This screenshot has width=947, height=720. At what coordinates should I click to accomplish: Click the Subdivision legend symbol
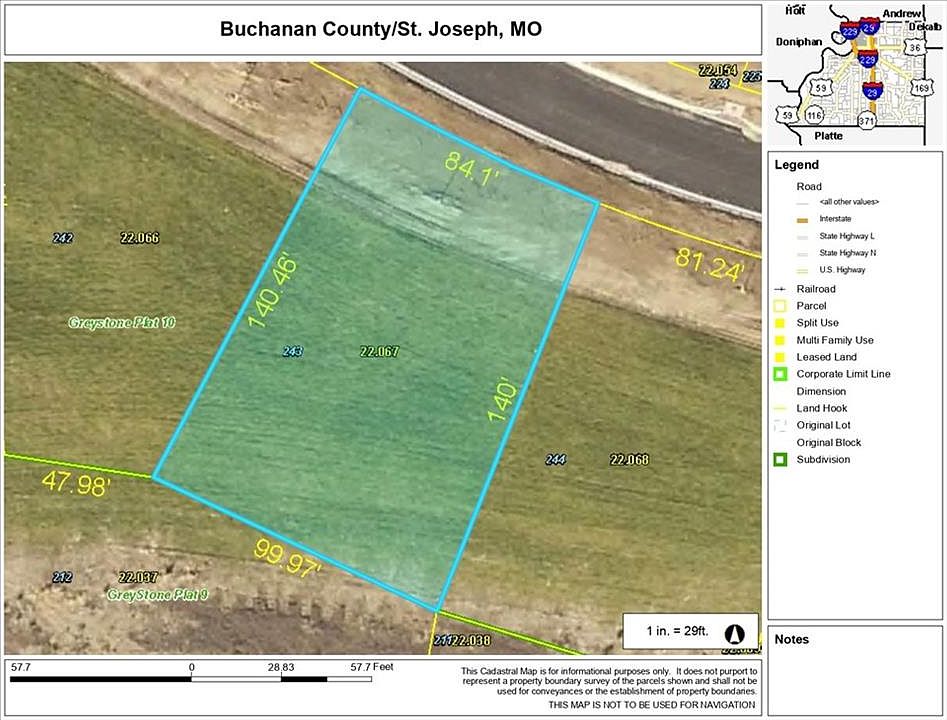coord(780,460)
